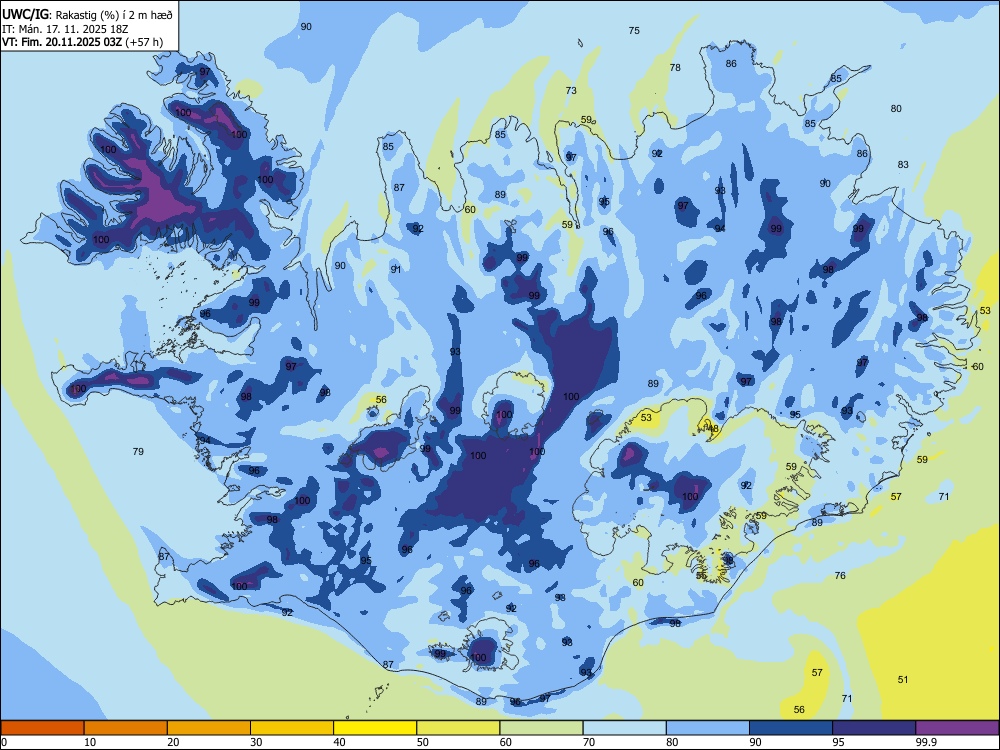Screen dimensions: 1000x750
Task: Click the '99.9' legend tick label
Action: (x=925, y=742)
